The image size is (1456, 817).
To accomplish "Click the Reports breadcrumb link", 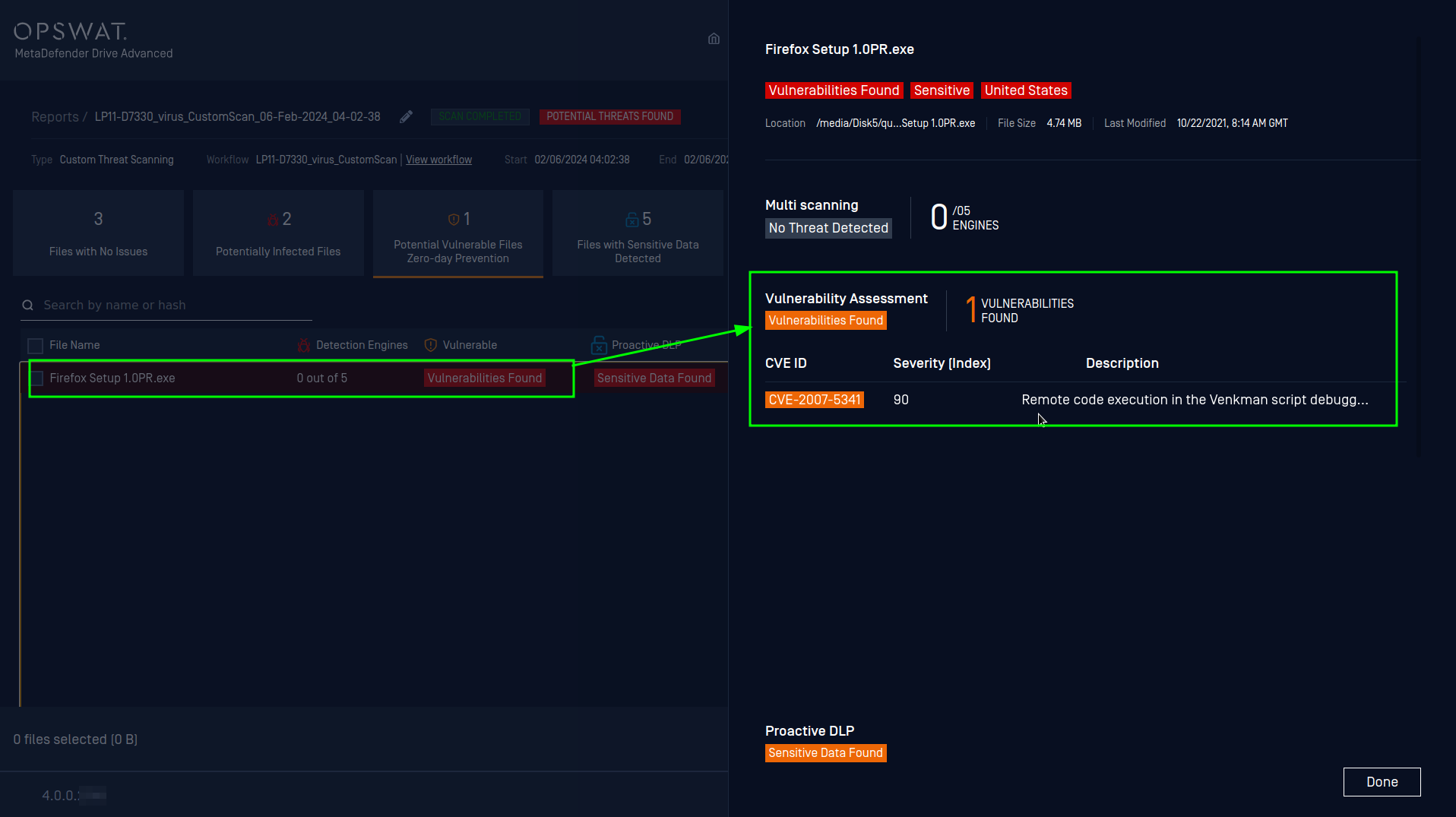I will coord(55,116).
